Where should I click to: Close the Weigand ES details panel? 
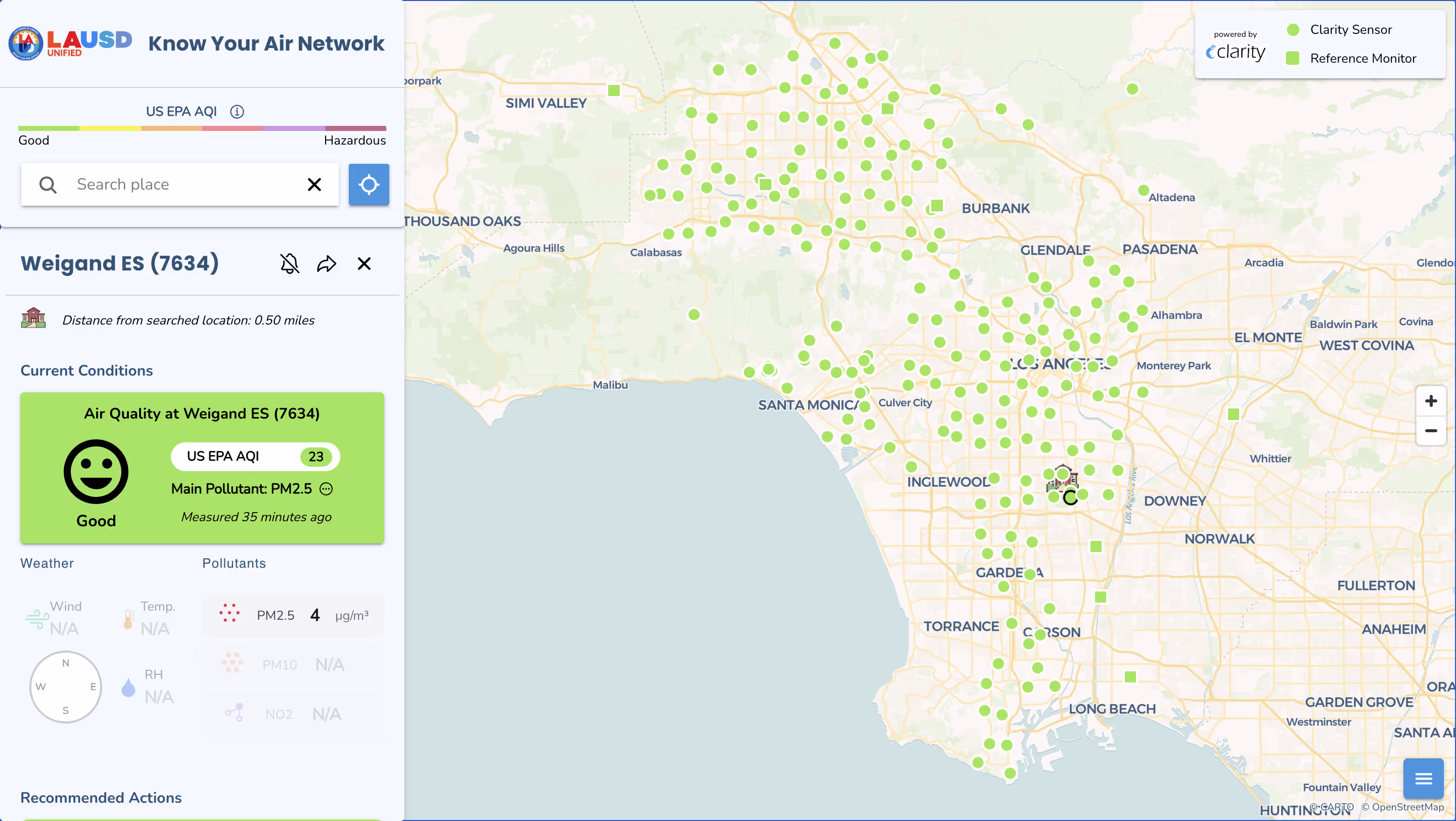pyautogui.click(x=364, y=264)
